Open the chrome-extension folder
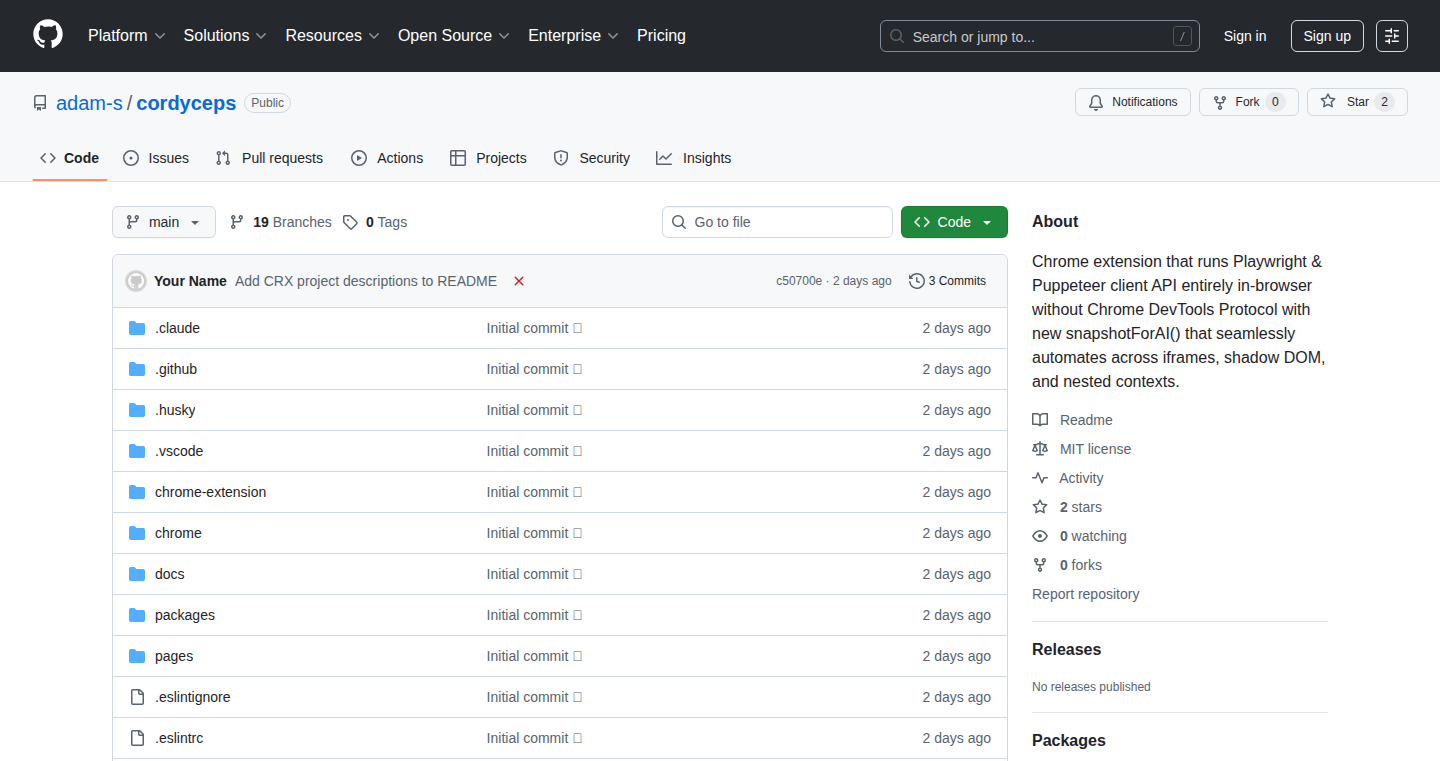Image resolution: width=1440 pixels, height=761 pixels. (210, 492)
